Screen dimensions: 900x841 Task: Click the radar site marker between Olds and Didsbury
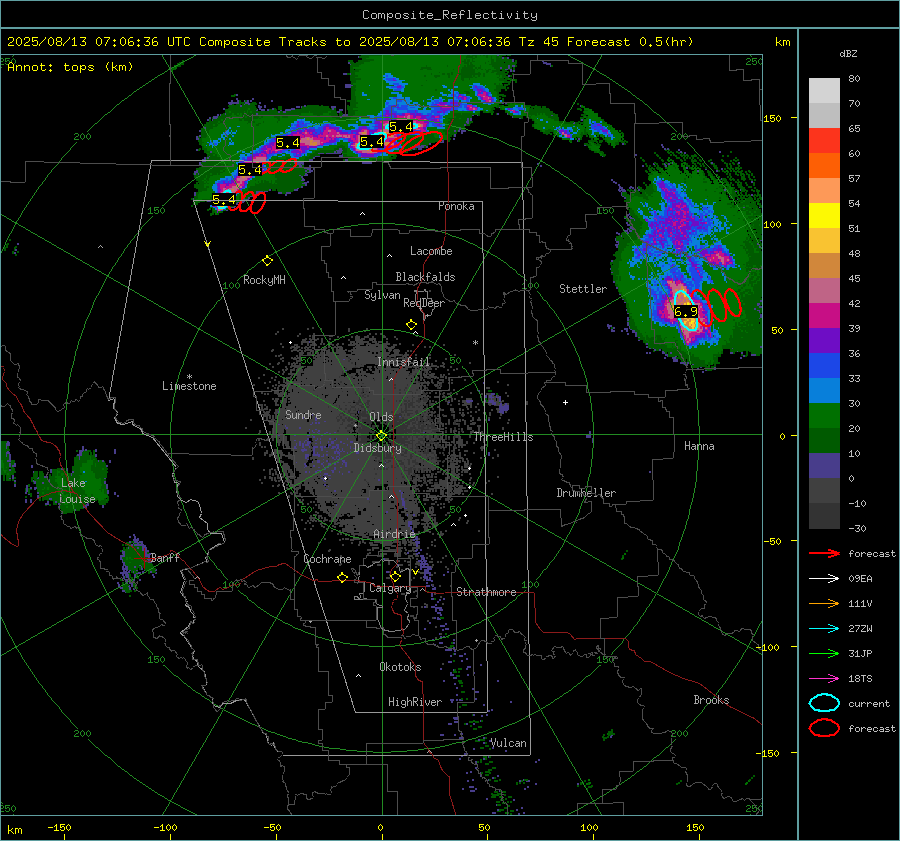click(382, 435)
